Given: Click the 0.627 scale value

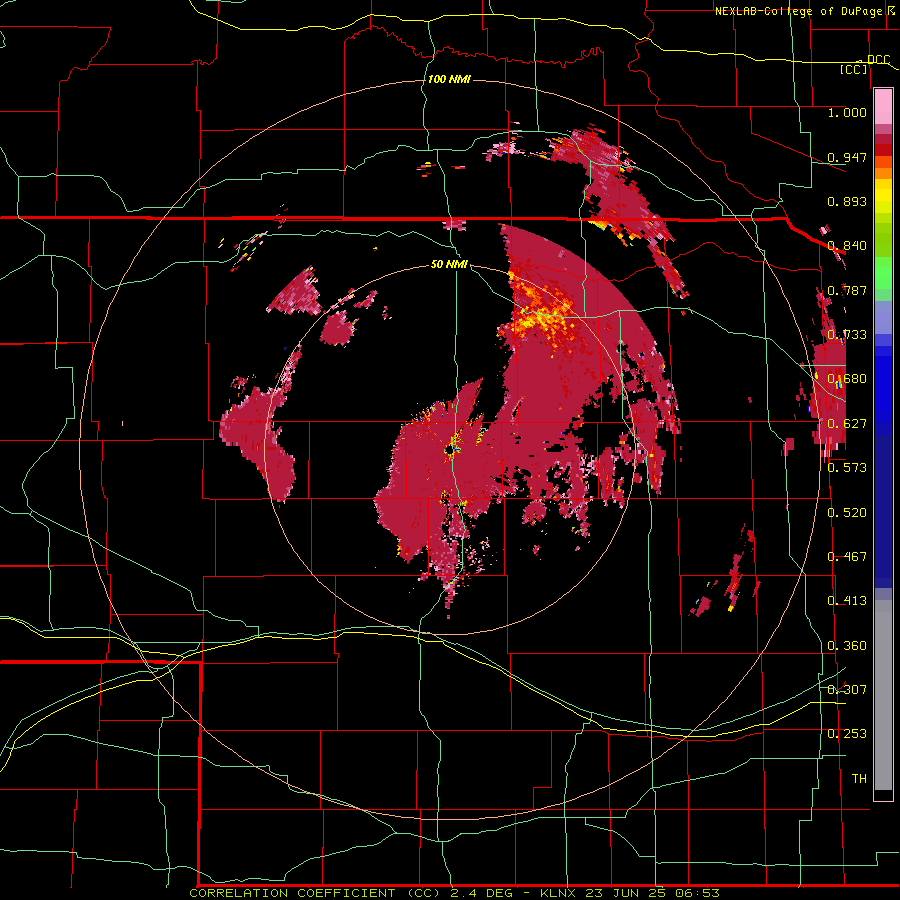Looking at the screenshot, I should tap(847, 424).
